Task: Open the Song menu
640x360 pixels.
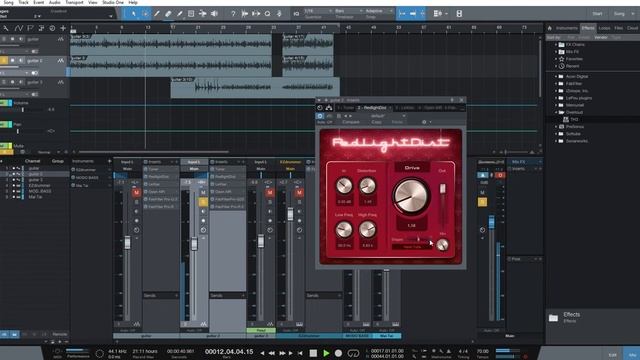Action: [x=8, y=2]
